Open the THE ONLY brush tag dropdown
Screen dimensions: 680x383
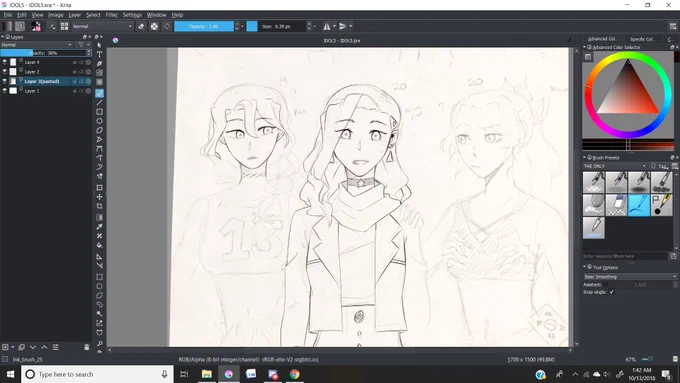(615, 166)
